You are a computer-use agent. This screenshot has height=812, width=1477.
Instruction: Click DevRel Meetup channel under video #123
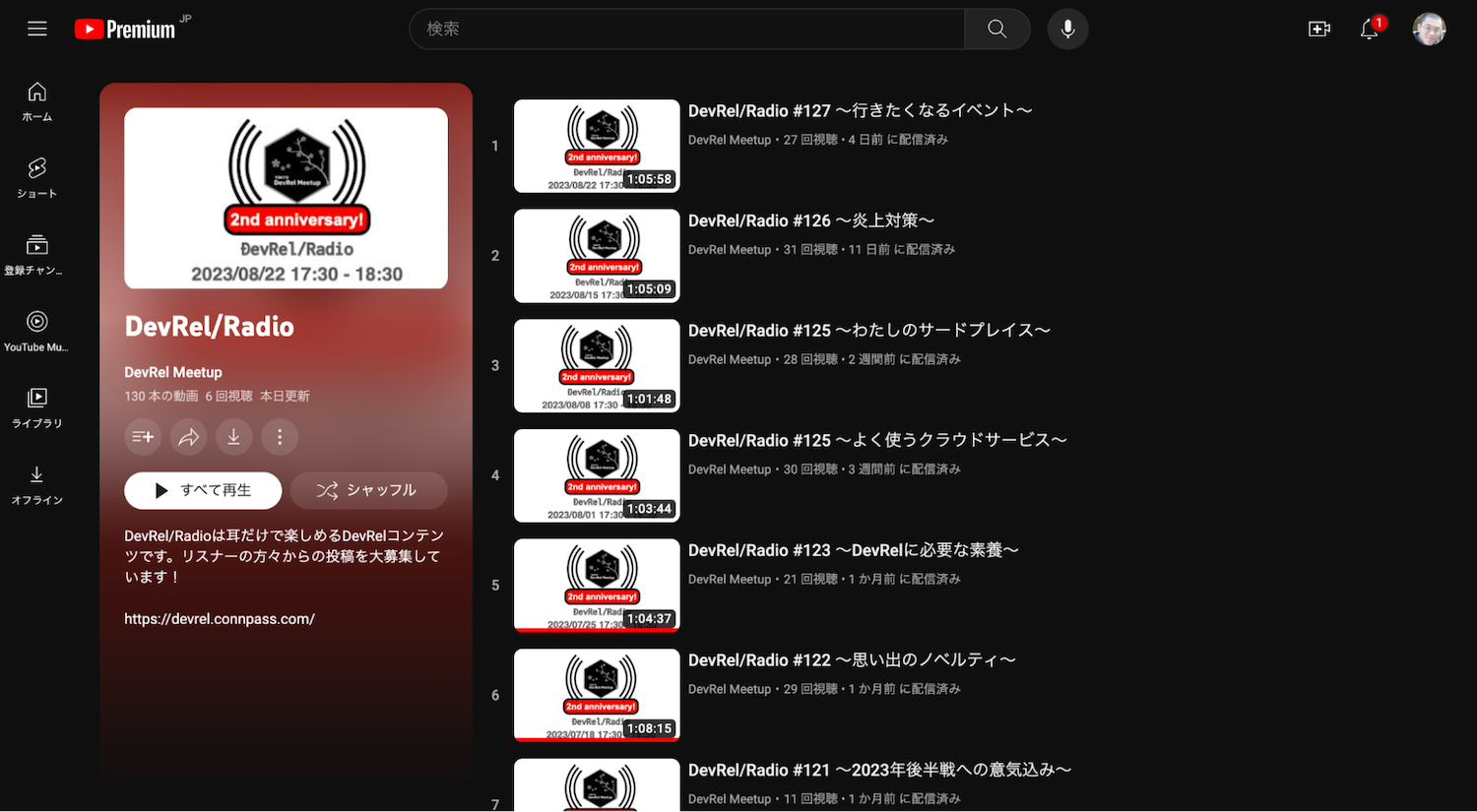pyautogui.click(x=730, y=580)
